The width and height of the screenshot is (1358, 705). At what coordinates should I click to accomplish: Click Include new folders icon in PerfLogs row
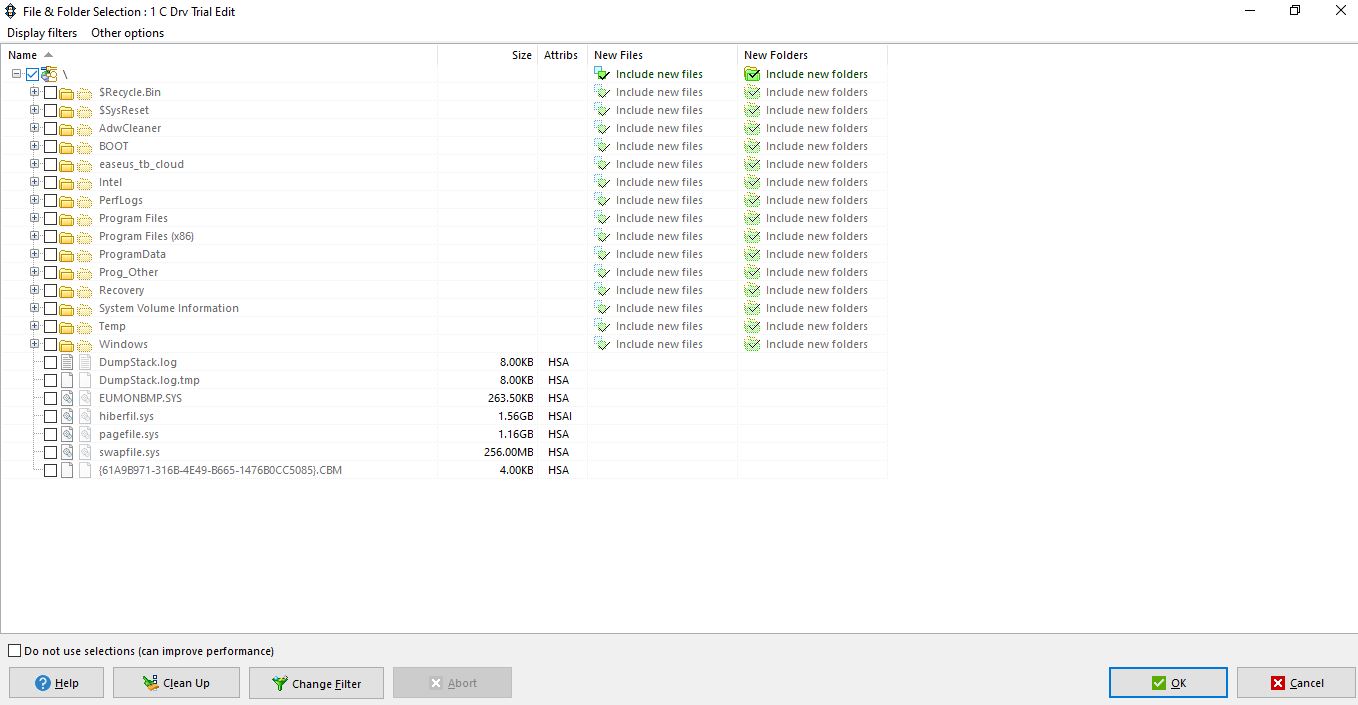[752, 200]
